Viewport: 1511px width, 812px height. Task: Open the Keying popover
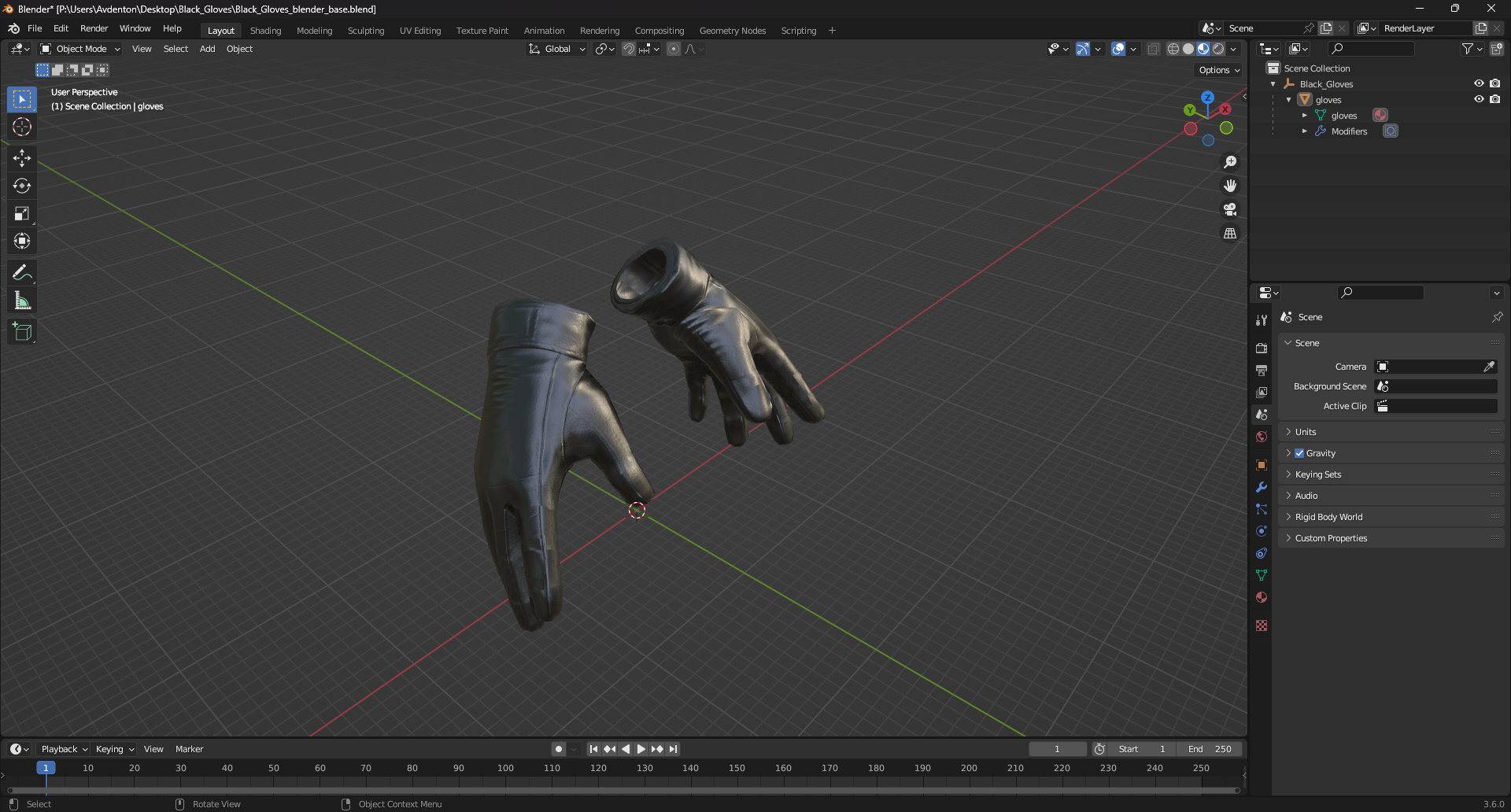coord(114,749)
